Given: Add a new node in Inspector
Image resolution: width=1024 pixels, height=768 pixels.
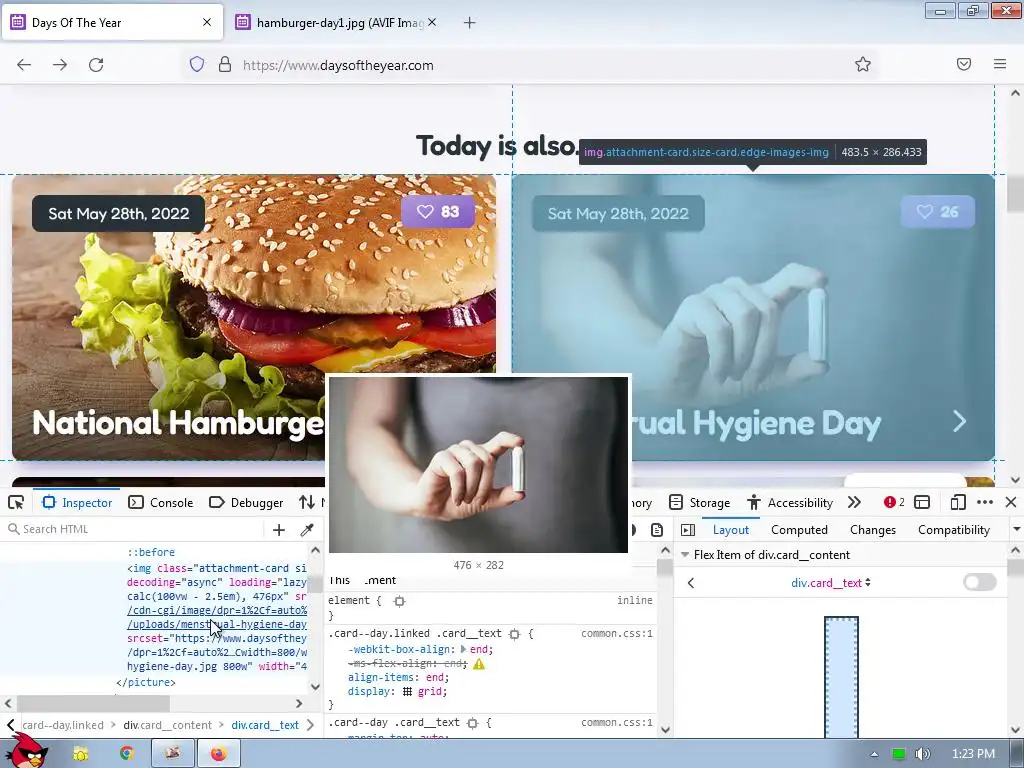Looking at the screenshot, I should tap(279, 530).
